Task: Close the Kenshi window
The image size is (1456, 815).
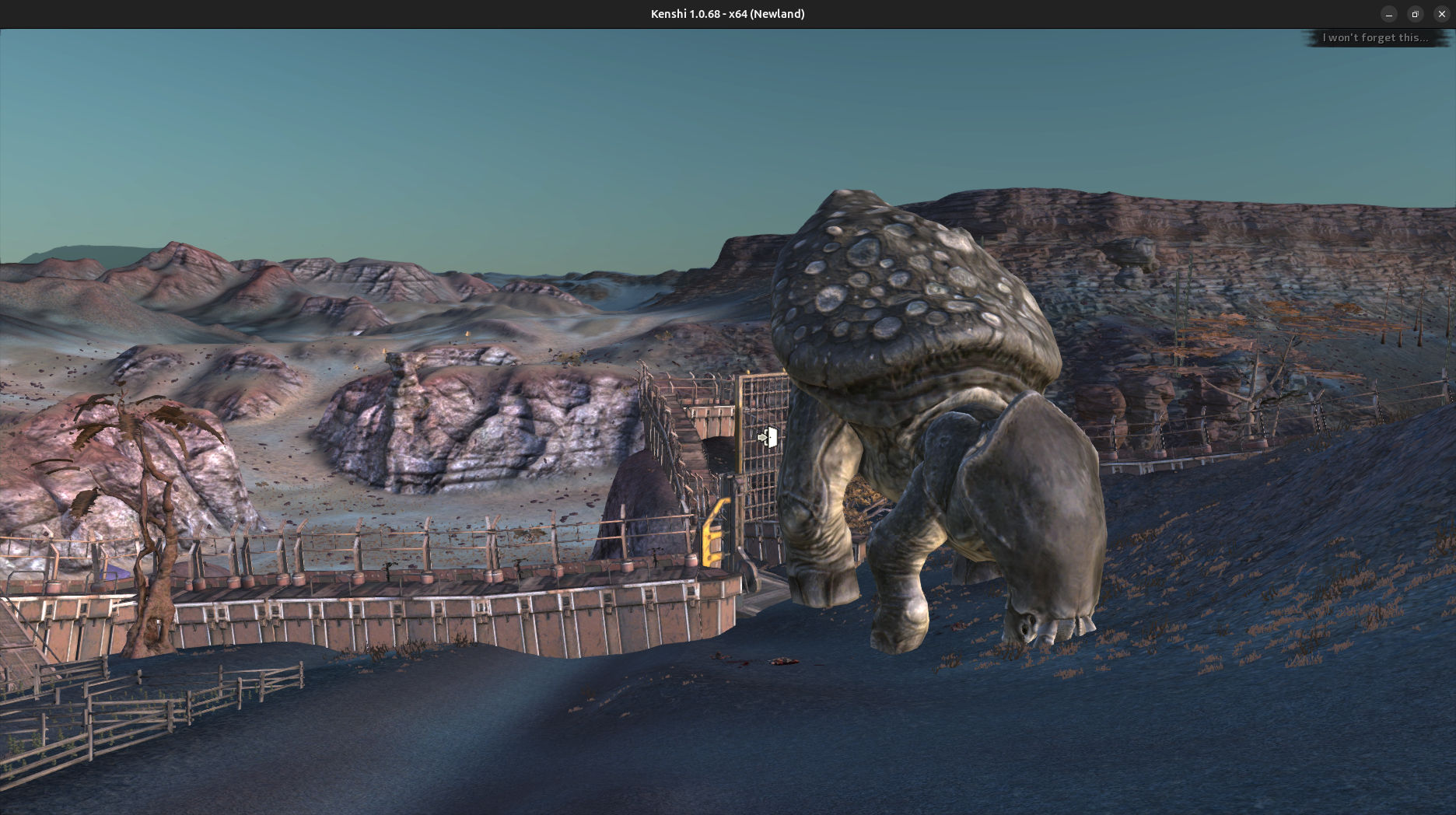Action: point(1442,14)
